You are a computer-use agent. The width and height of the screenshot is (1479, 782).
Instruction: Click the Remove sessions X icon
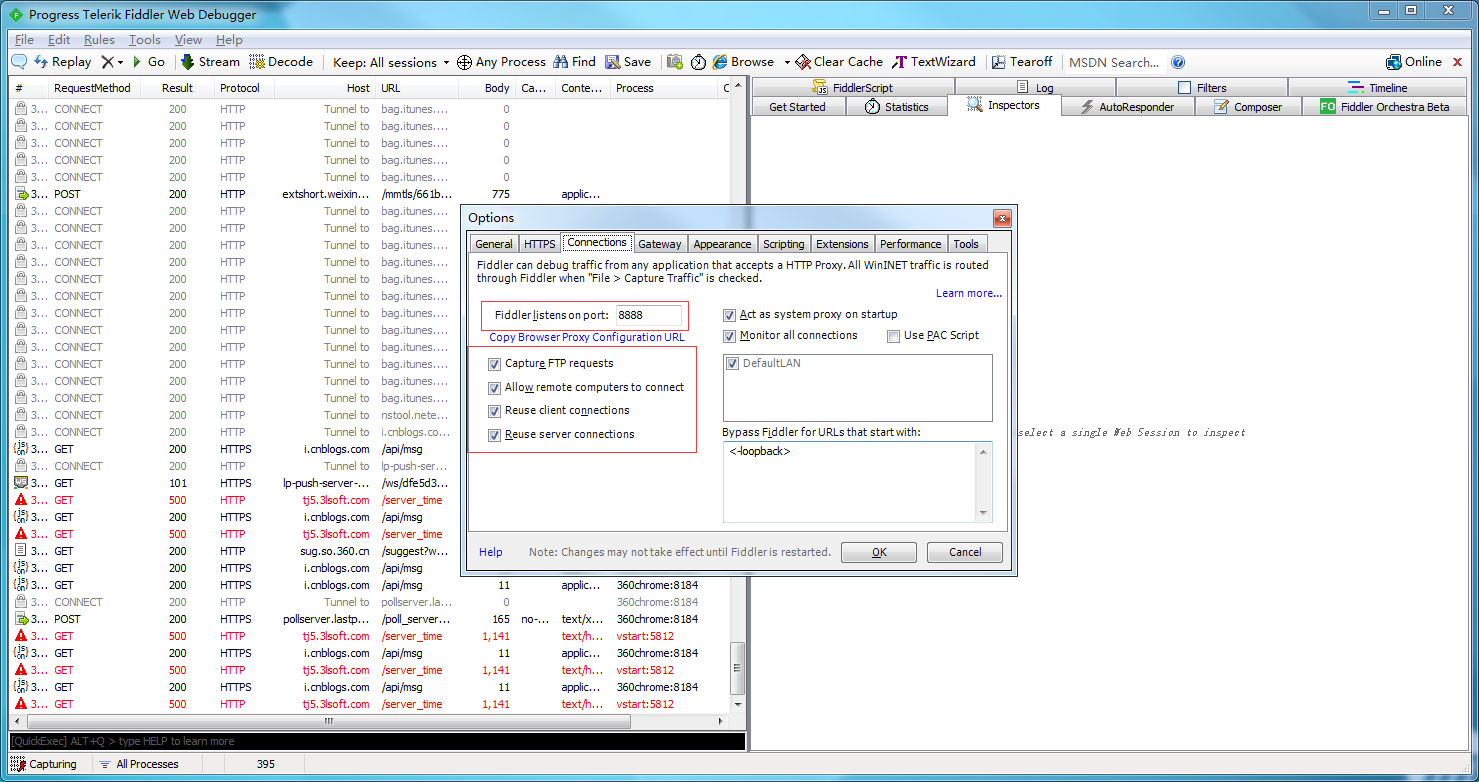click(107, 62)
